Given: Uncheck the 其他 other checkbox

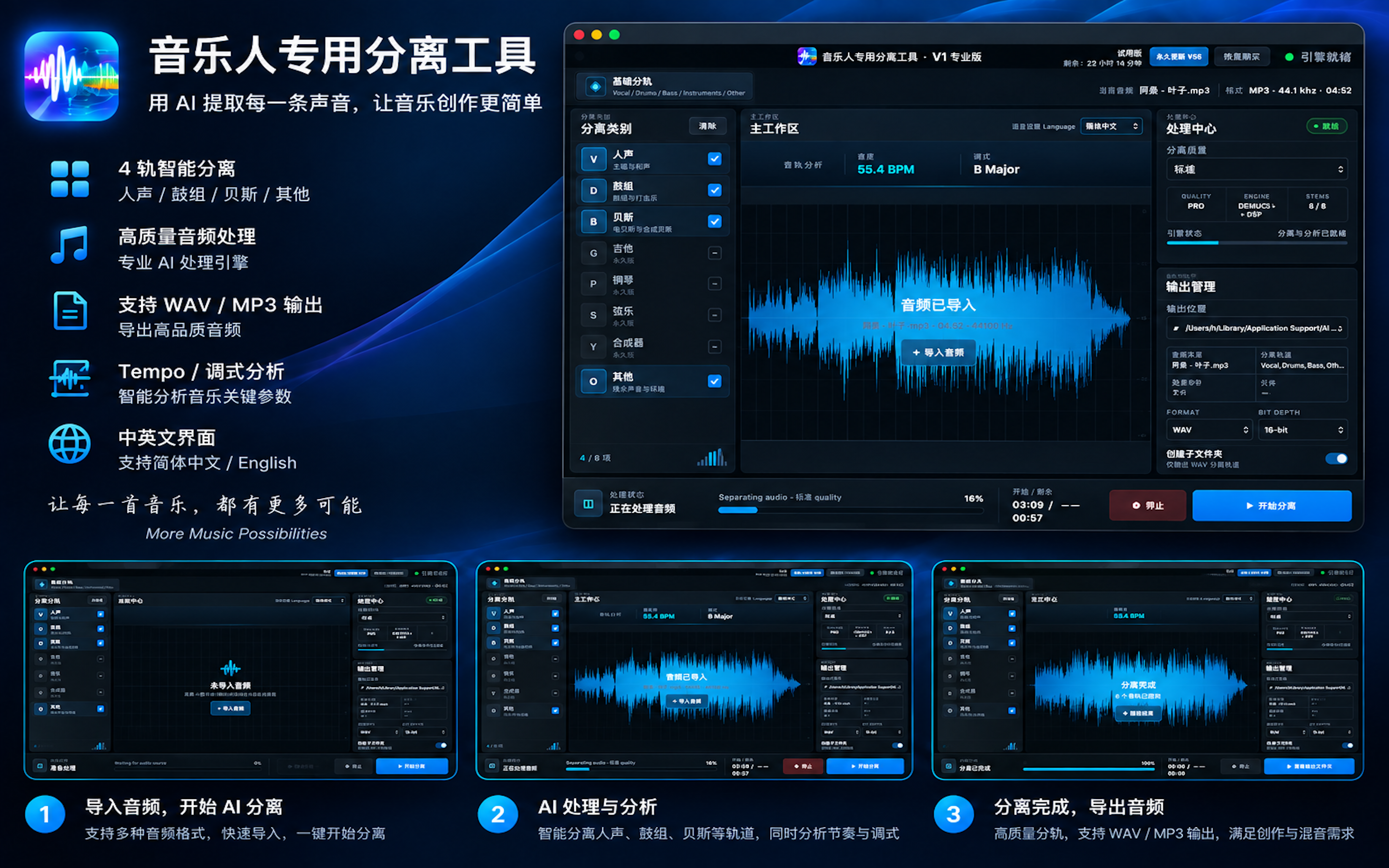Looking at the screenshot, I should click(715, 381).
